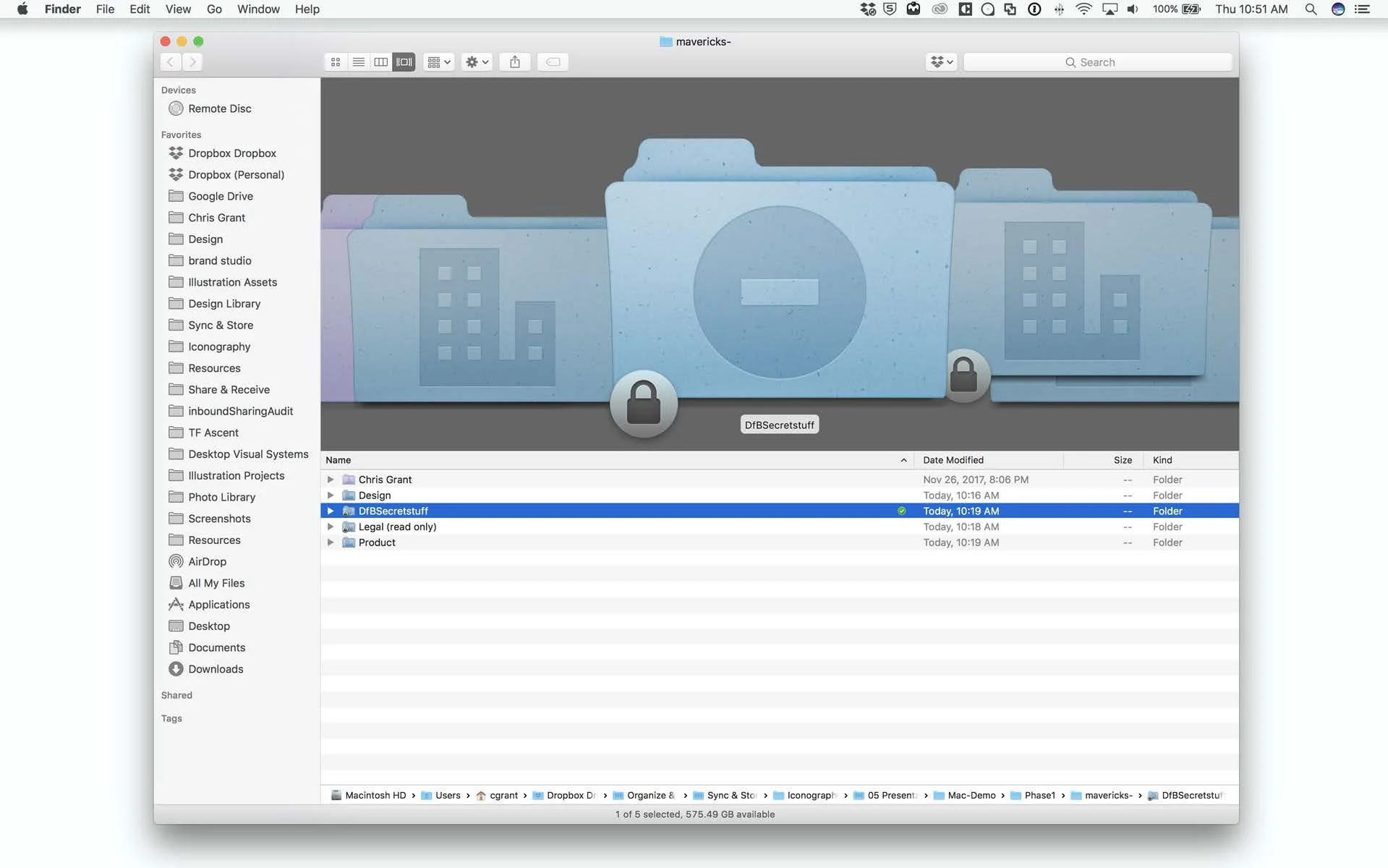This screenshot has width=1388, height=868.
Task: Open Google Drive in sidebar
Action: (221, 196)
